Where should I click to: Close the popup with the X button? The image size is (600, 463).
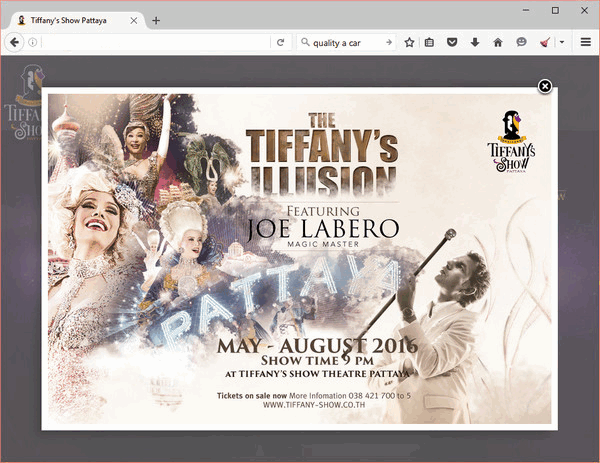pyautogui.click(x=545, y=86)
